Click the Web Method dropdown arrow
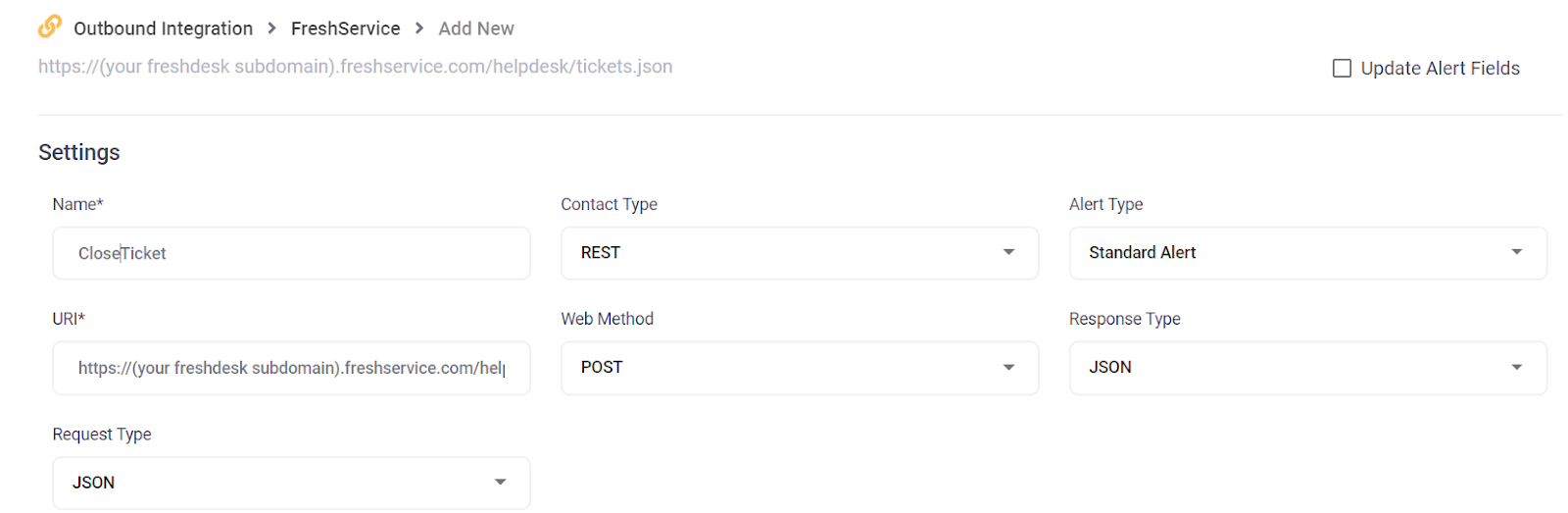1568x513 pixels. pyautogui.click(x=1008, y=368)
